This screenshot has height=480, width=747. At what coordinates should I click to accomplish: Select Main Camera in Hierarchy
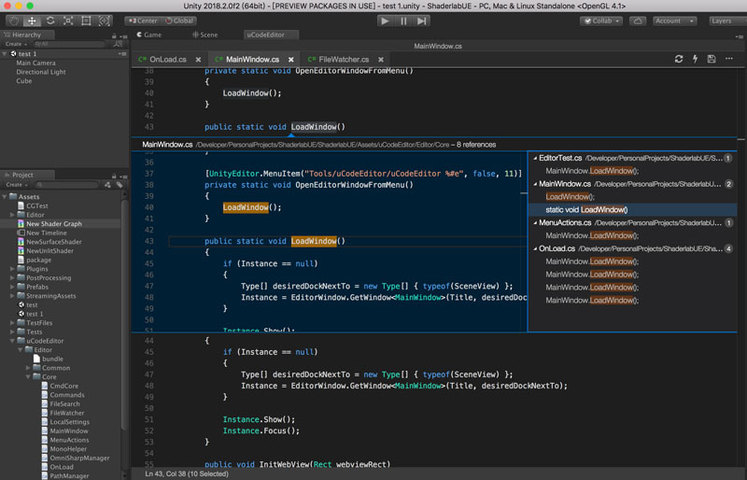tap(36, 63)
